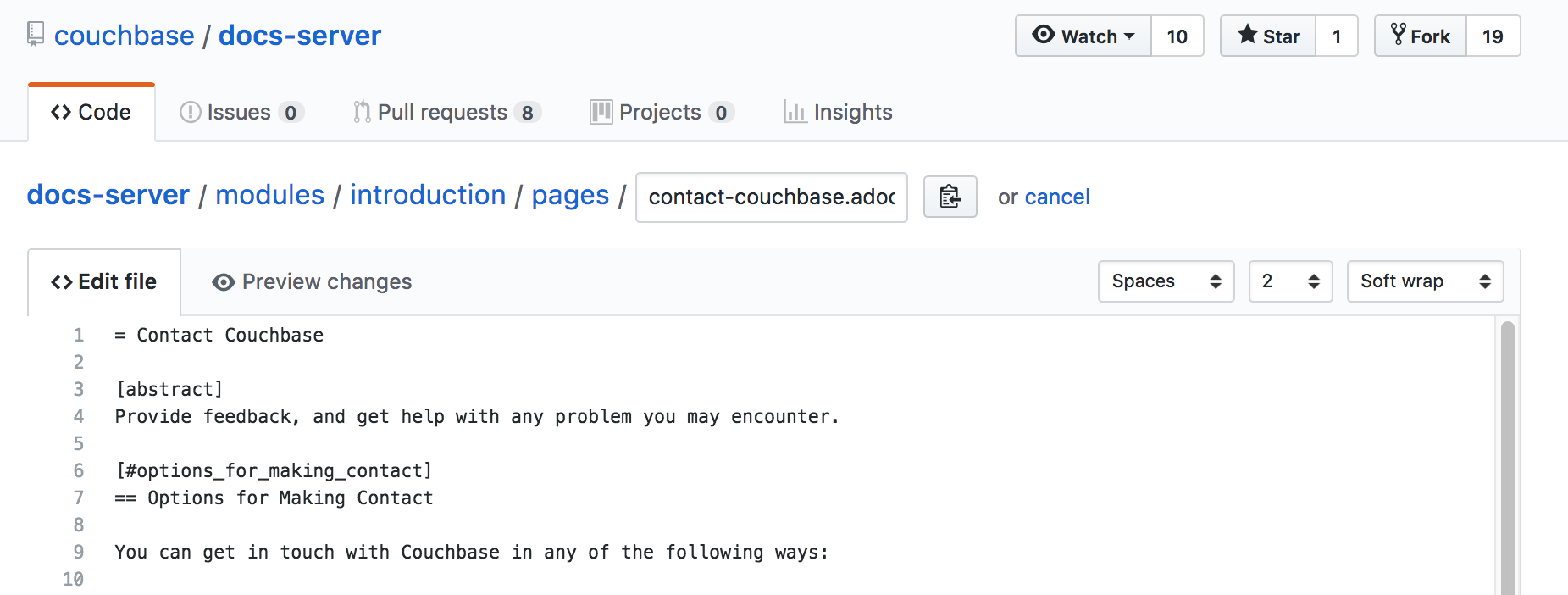Image resolution: width=1568 pixels, height=595 pixels.
Task: Click the code brackets icon on the Code tab
Action: [59, 111]
